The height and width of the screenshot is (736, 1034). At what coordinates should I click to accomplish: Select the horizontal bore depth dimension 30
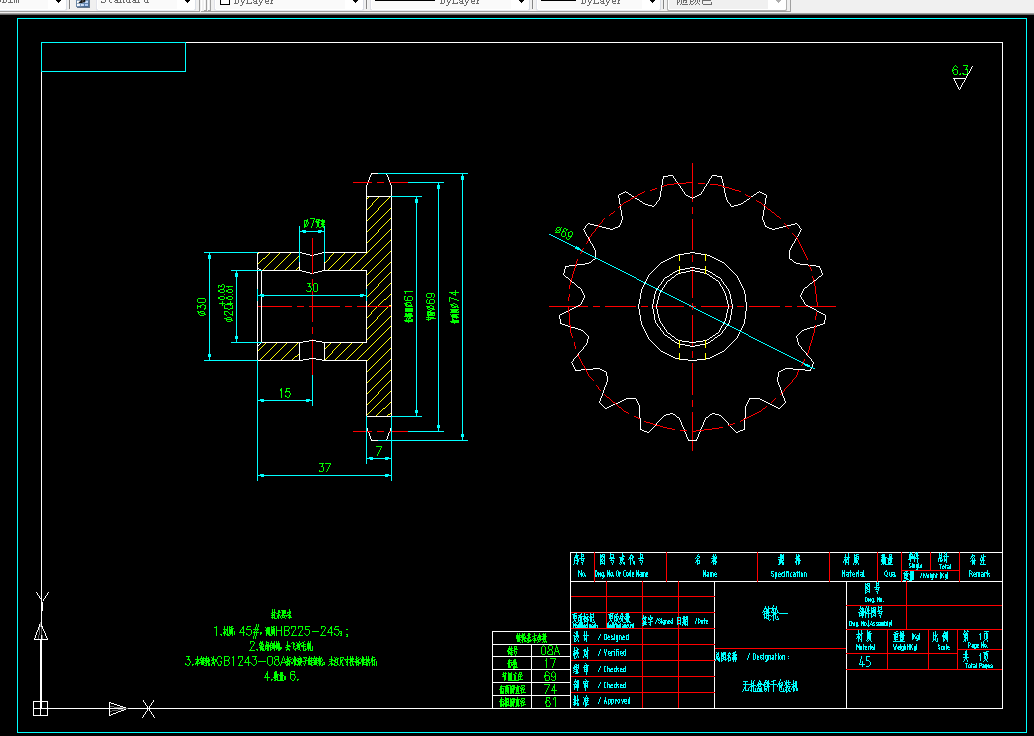312,288
